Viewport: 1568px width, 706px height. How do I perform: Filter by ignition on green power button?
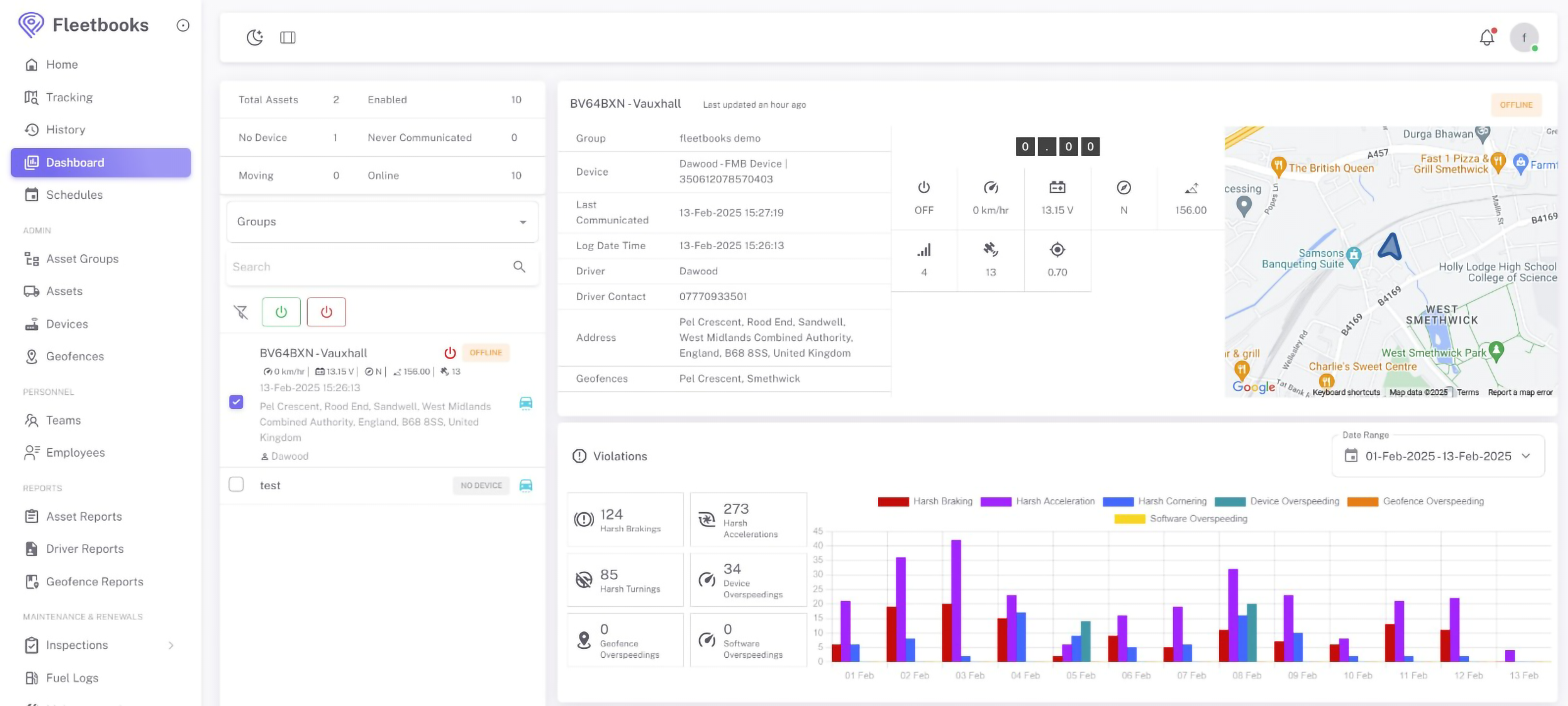click(281, 312)
